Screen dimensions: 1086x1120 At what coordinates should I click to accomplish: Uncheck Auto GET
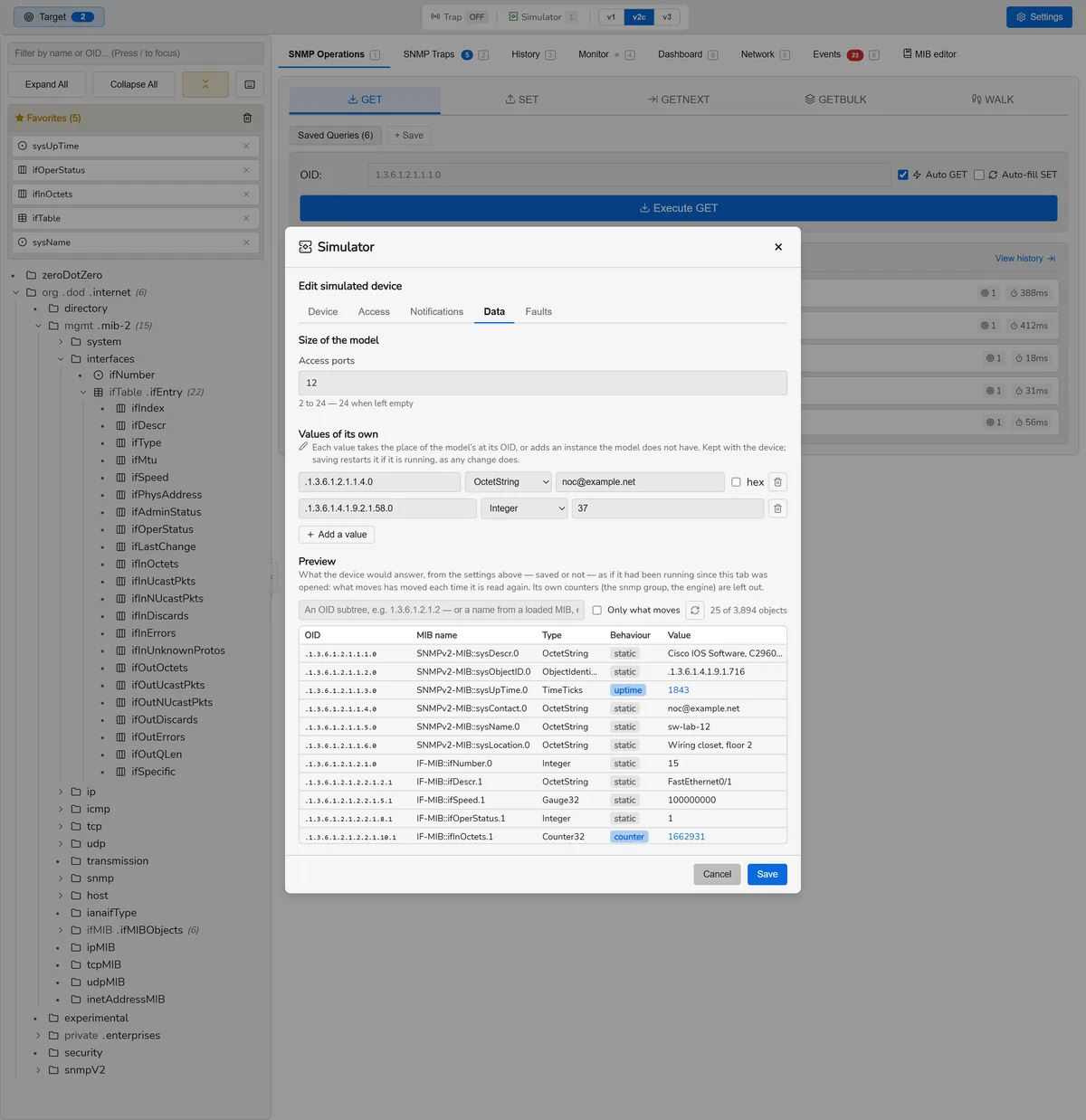[902, 175]
